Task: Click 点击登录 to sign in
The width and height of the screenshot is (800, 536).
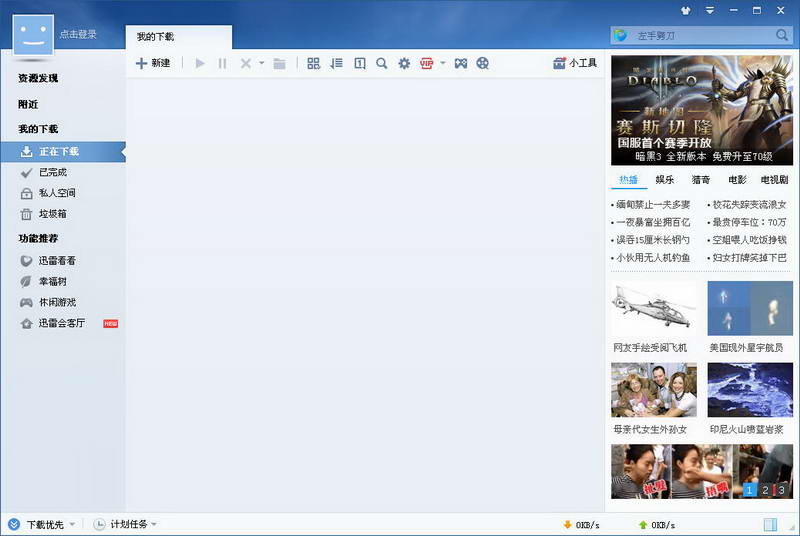Action: click(x=78, y=34)
